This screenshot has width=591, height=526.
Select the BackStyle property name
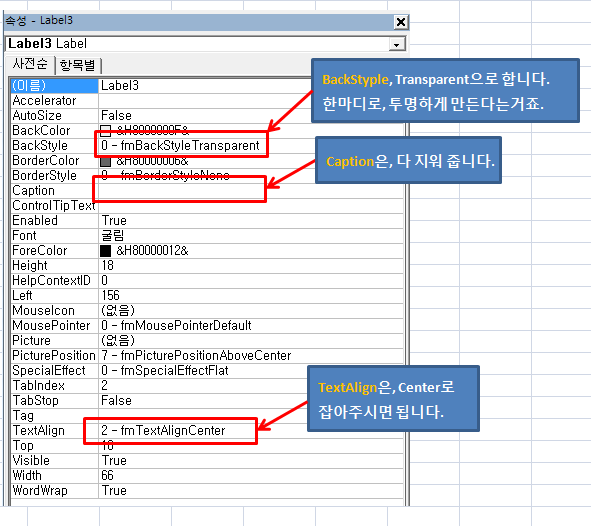tap(40, 145)
